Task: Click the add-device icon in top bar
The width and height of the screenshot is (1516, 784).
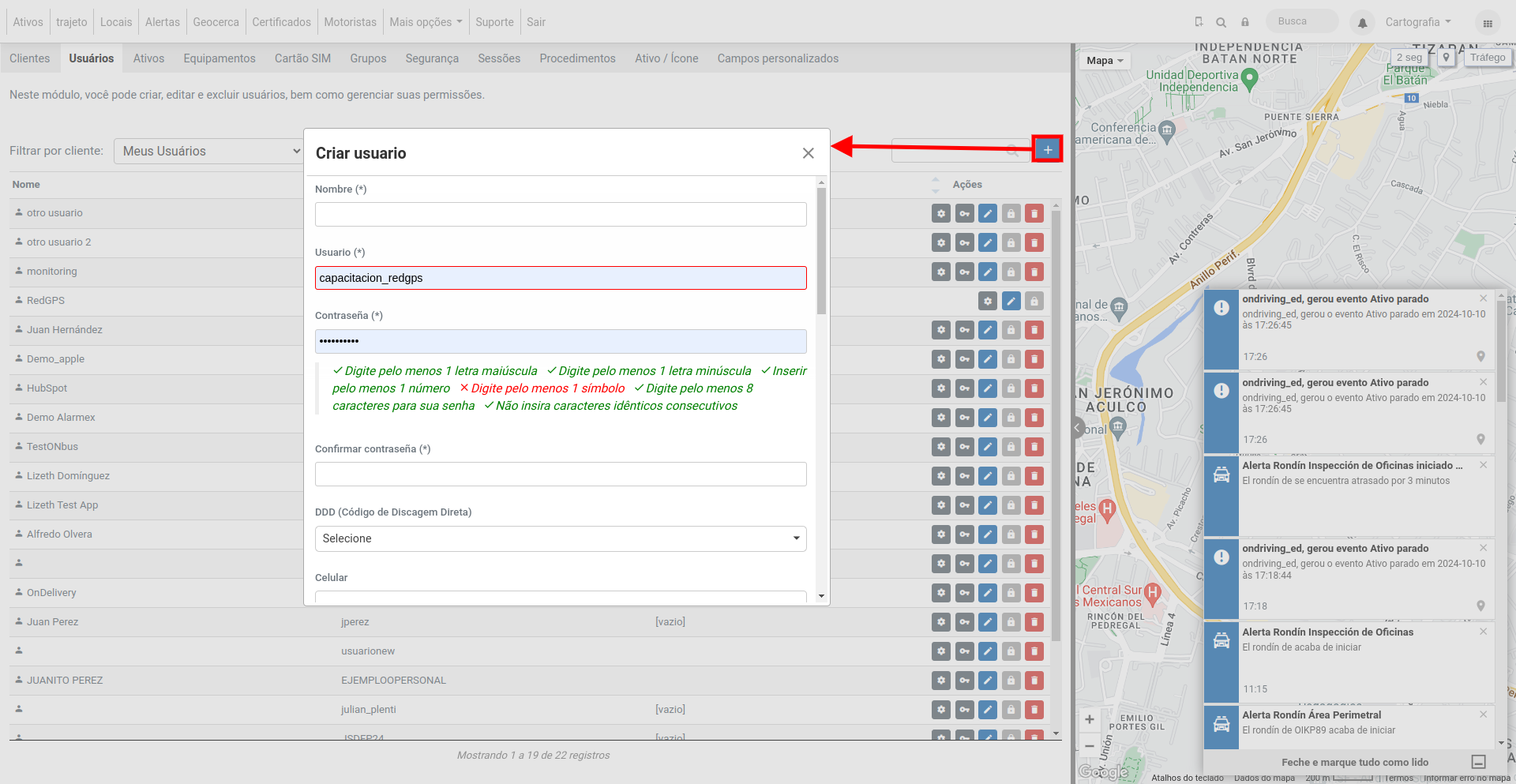Action: tap(1199, 22)
